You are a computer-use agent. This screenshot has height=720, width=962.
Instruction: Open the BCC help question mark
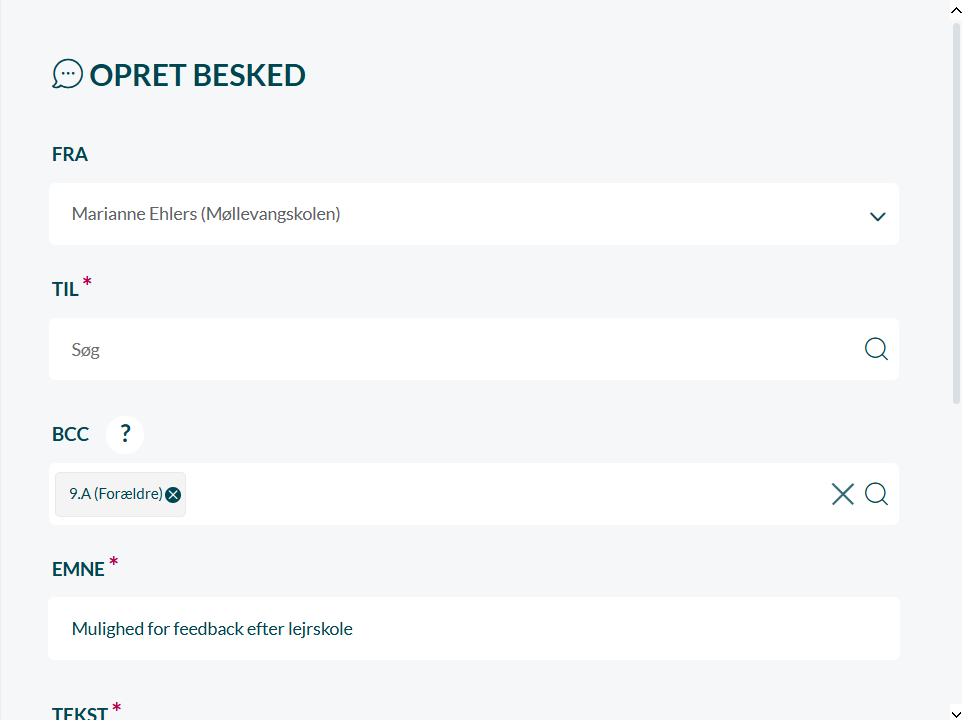[x=125, y=434]
